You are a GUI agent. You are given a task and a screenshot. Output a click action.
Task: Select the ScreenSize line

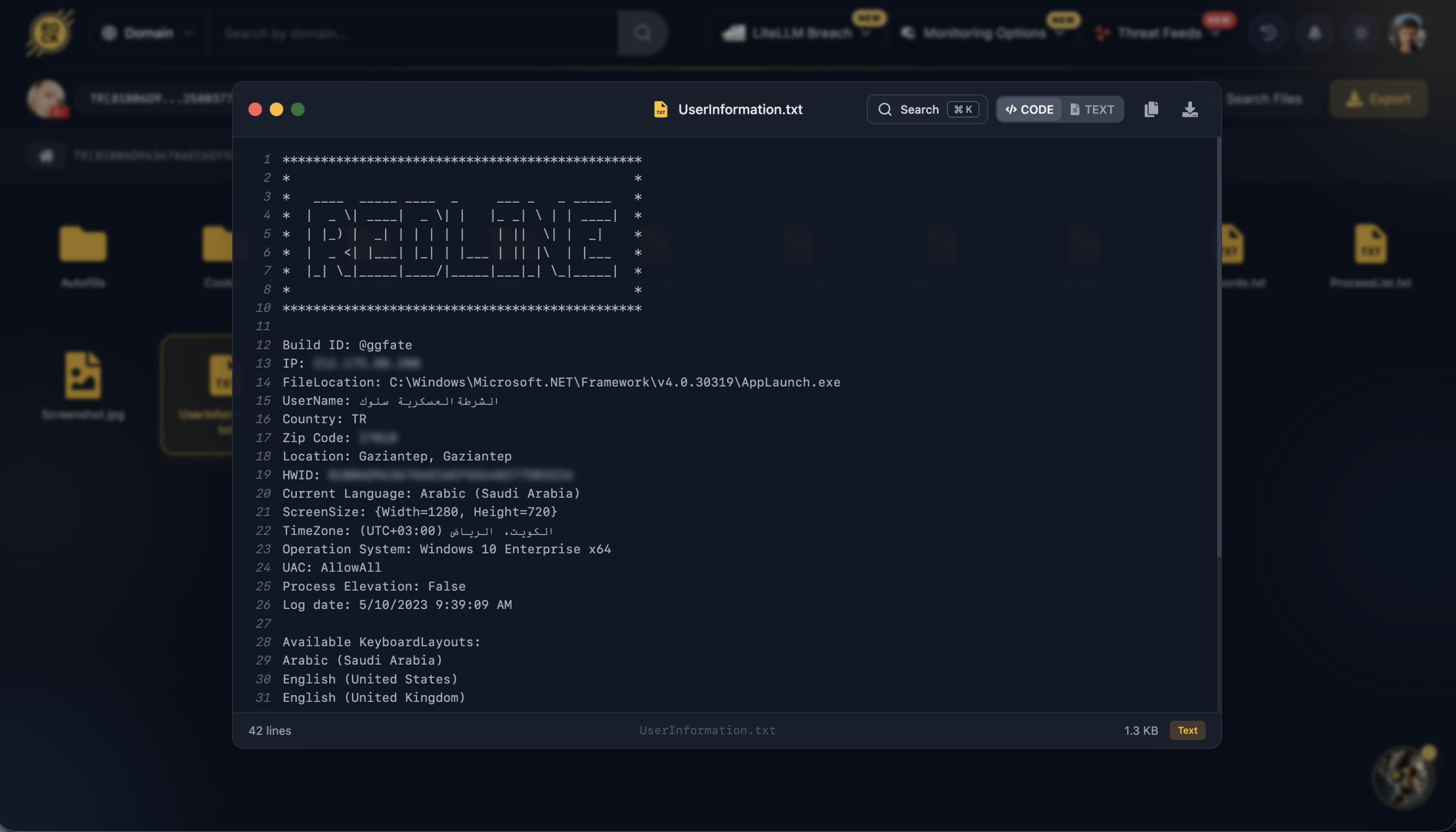click(x=419, y=512)
